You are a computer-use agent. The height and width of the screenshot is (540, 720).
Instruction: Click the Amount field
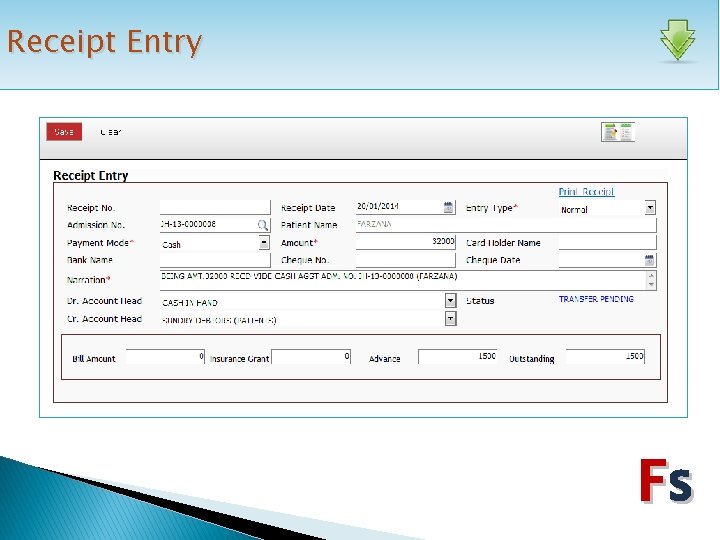405,242
